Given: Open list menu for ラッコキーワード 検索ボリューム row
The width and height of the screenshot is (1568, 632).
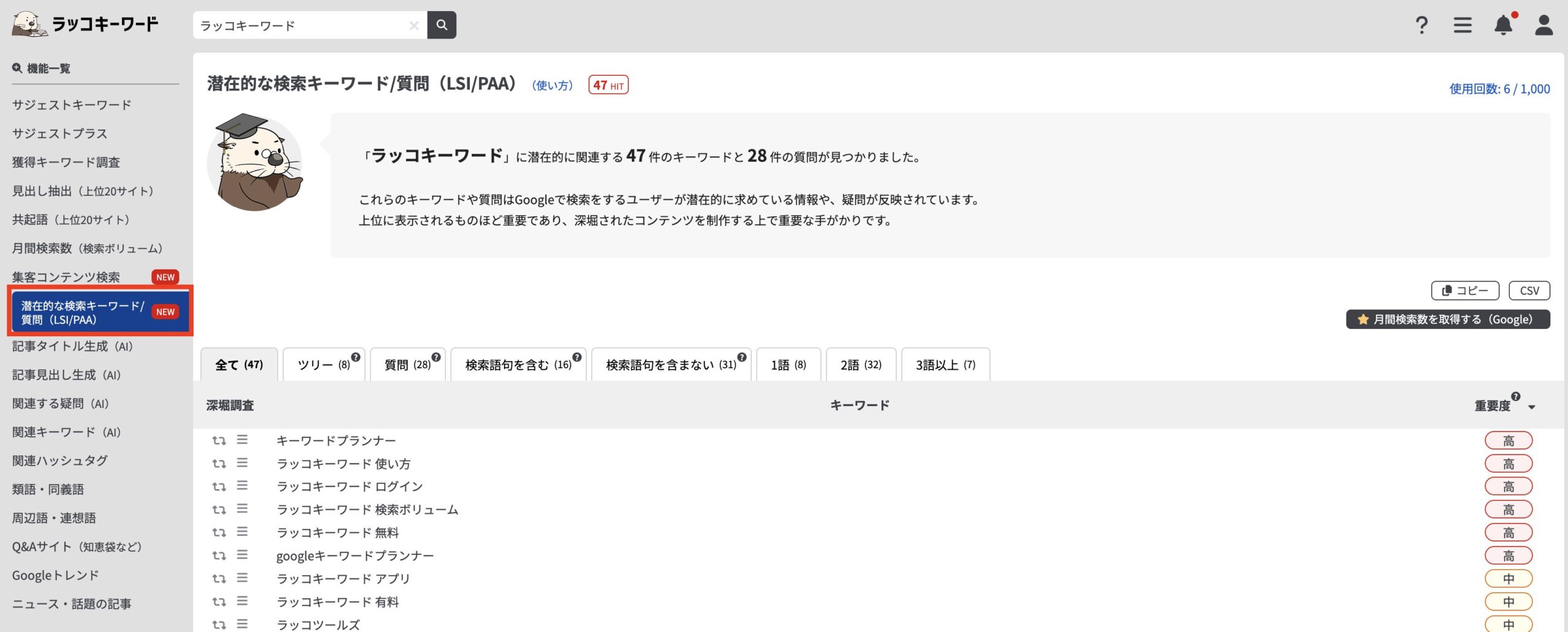Looking at the screenshot, I should [243, 509].
